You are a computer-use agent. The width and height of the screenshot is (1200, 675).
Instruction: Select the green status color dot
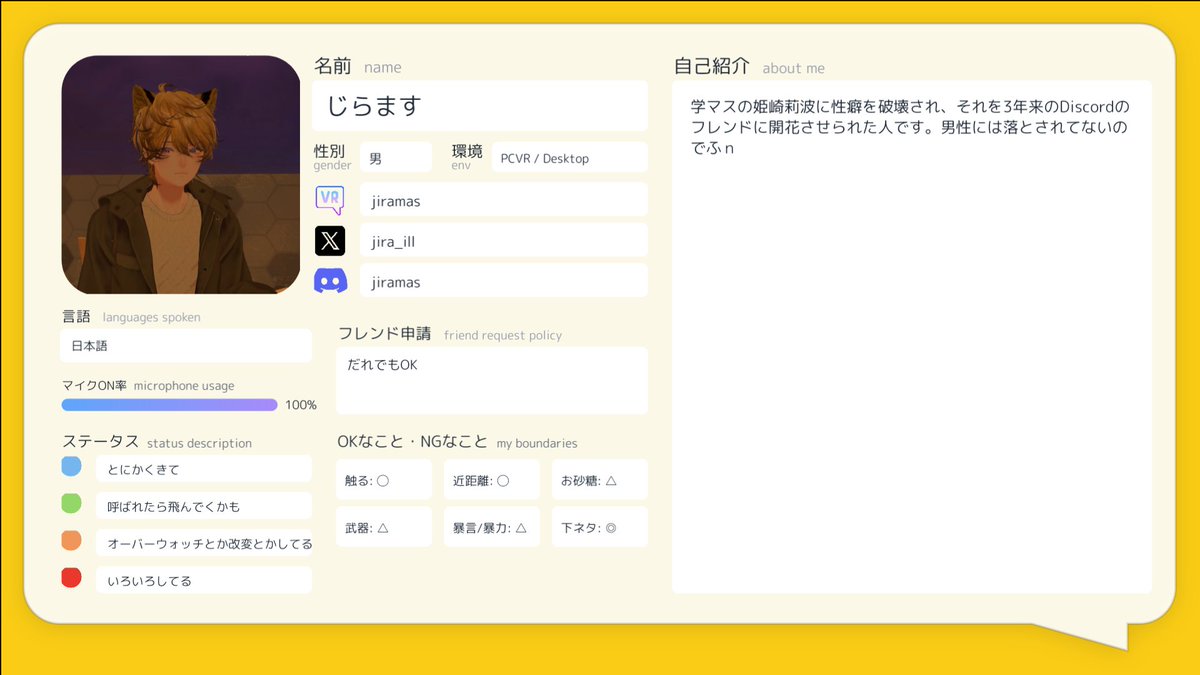(x=71, y=503)
